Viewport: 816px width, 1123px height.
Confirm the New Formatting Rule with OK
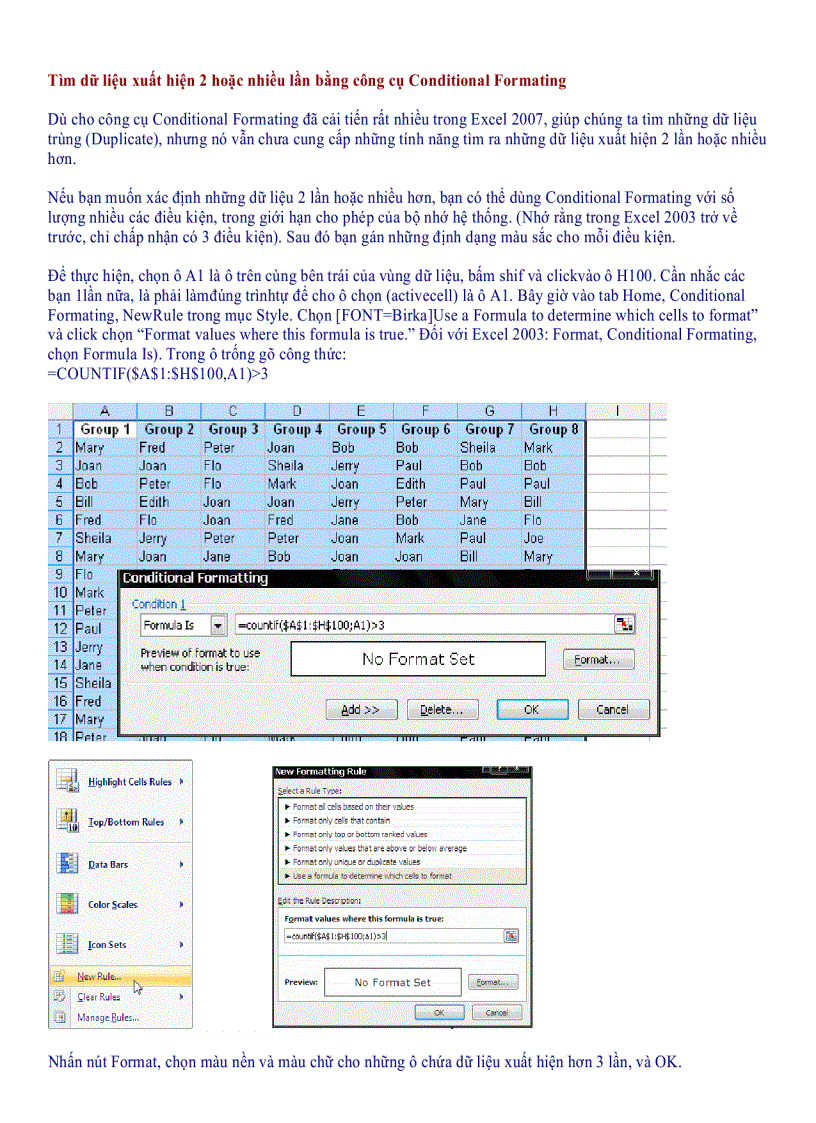440,1011
